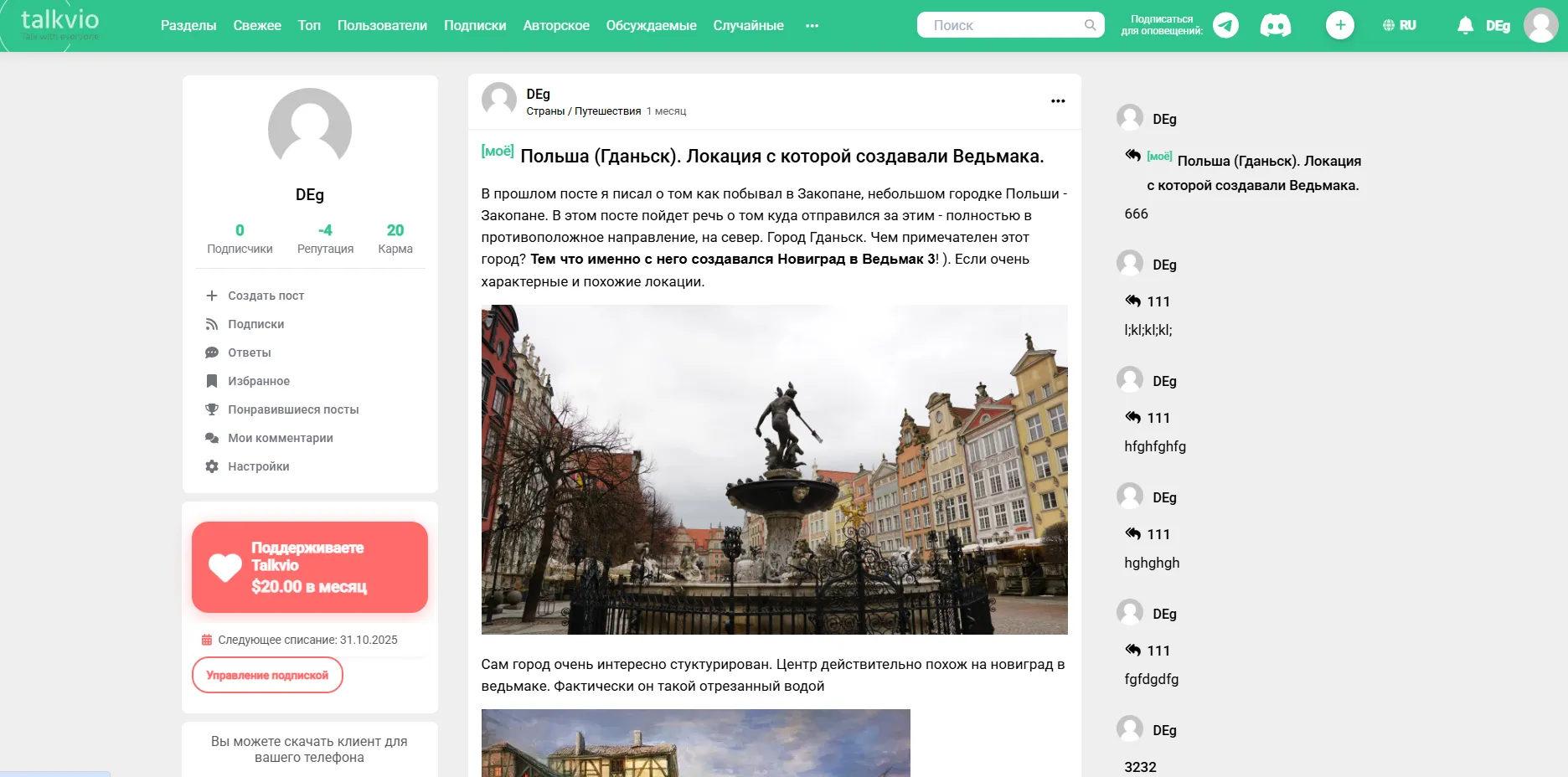The height and width of the screenshot is (777, 1568).
Task: Open the Пользователи page
Action: 382,25
